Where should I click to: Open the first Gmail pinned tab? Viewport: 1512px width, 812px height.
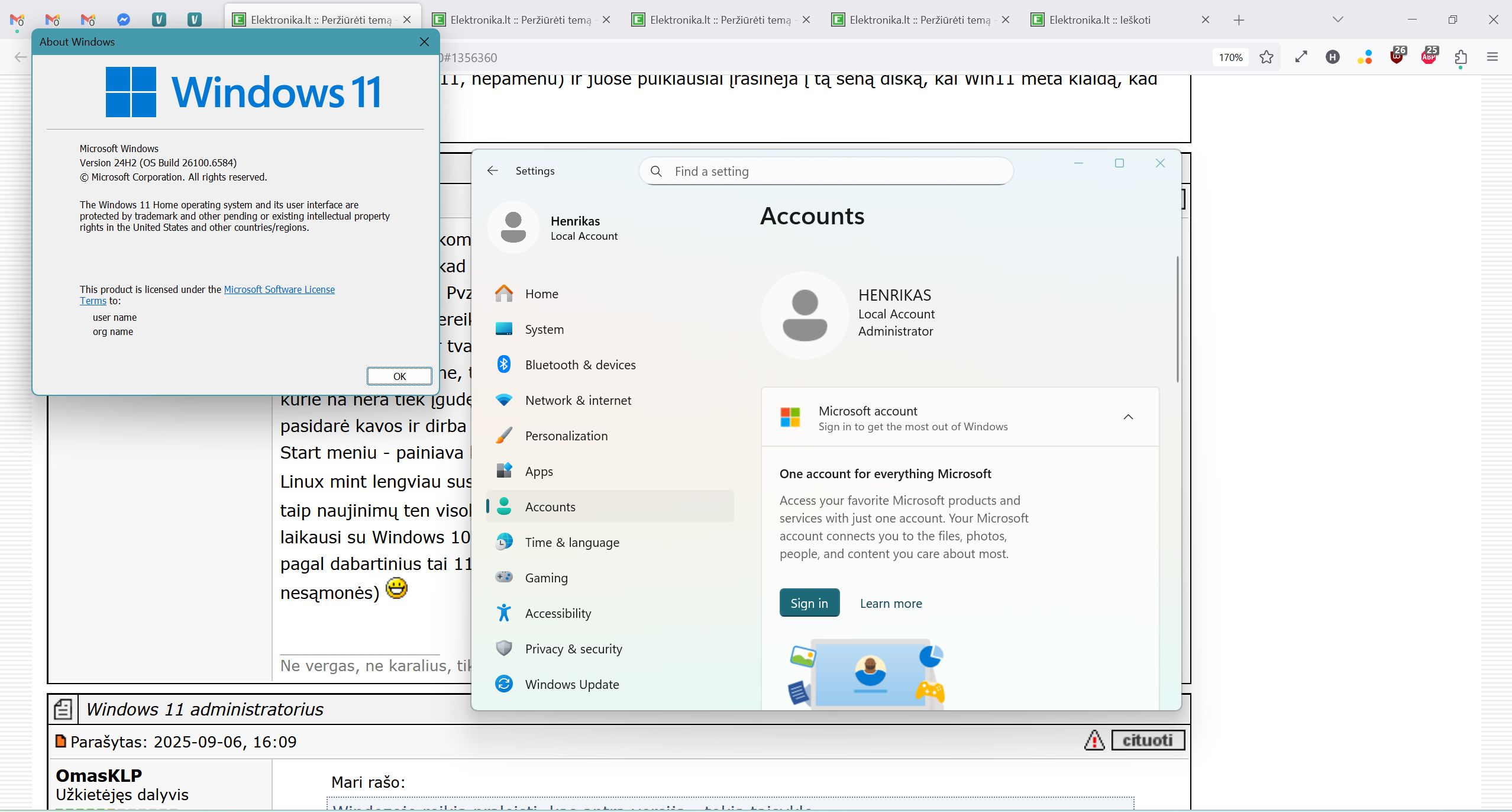[17, 20]
